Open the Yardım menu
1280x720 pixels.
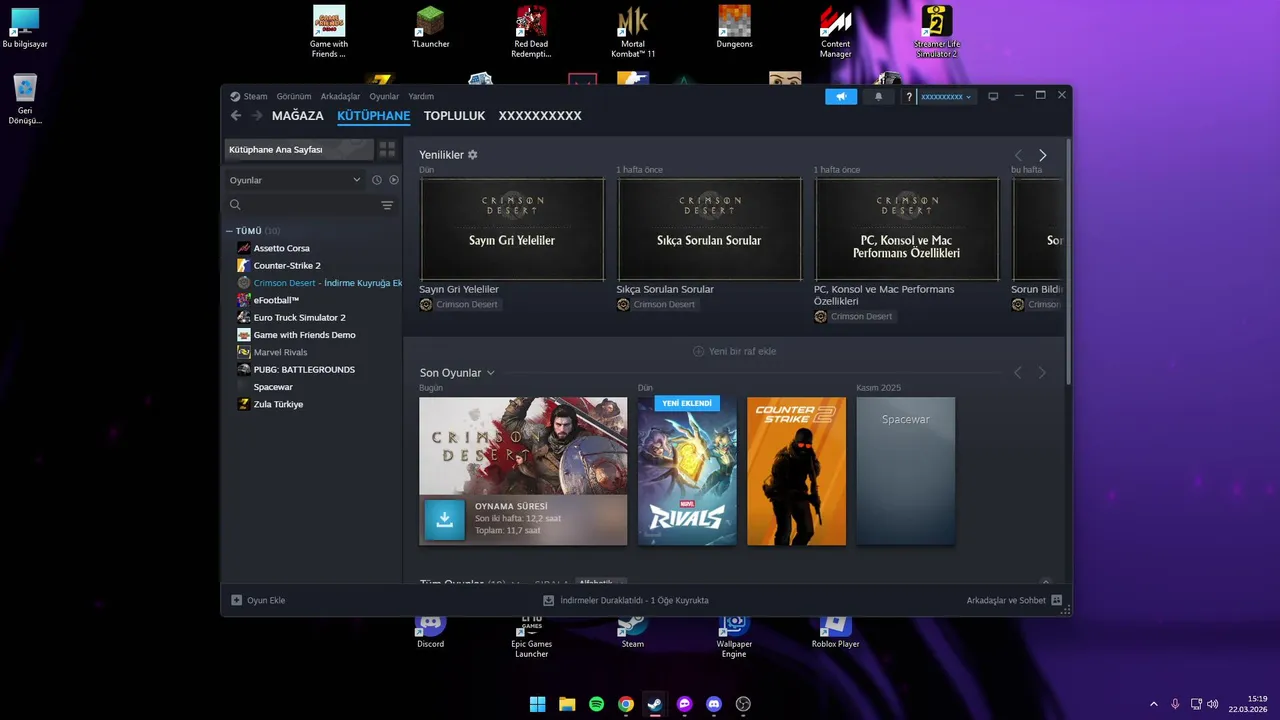421,97
